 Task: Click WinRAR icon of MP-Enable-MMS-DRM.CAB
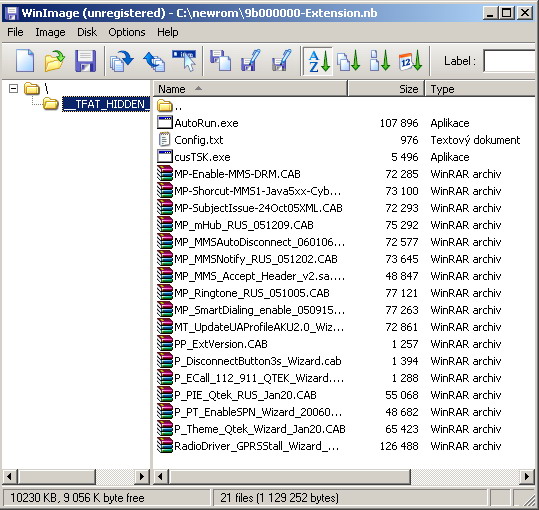pyautogui.click(x=165, y=174)
